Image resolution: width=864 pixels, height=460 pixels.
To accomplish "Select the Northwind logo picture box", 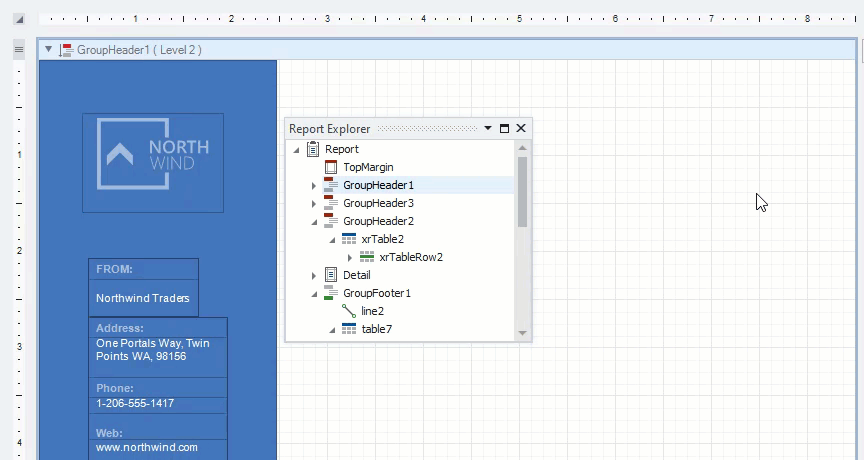I will (x=152, y=162).
